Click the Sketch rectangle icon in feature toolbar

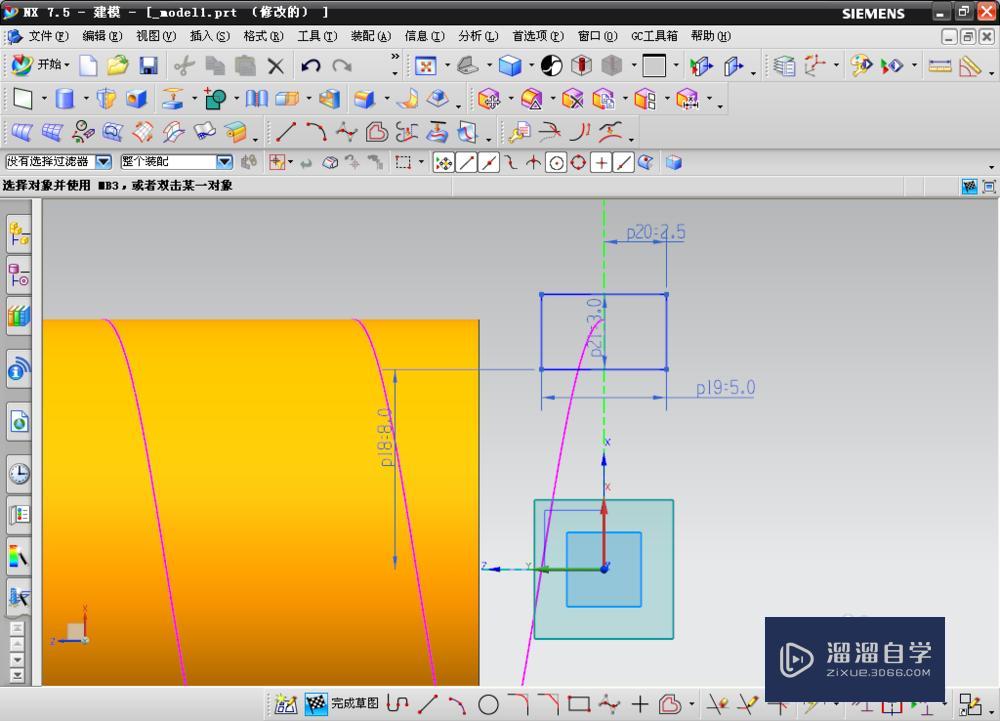[x=23, y=99]
